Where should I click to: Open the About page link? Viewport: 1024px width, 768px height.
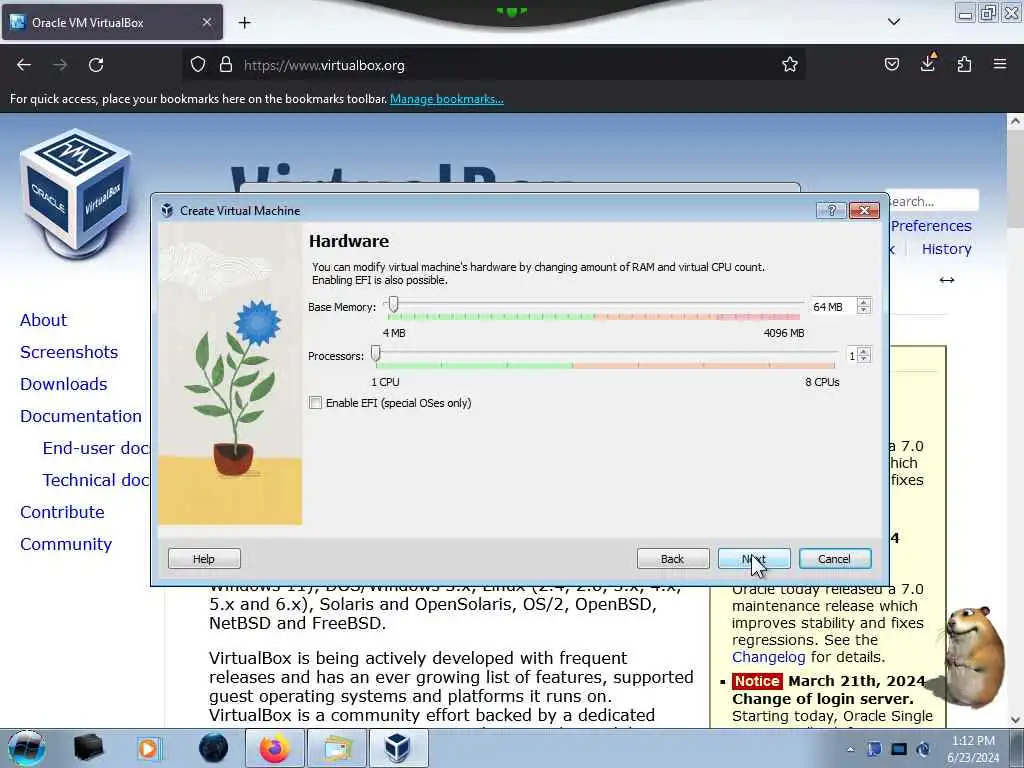point(43,320)
